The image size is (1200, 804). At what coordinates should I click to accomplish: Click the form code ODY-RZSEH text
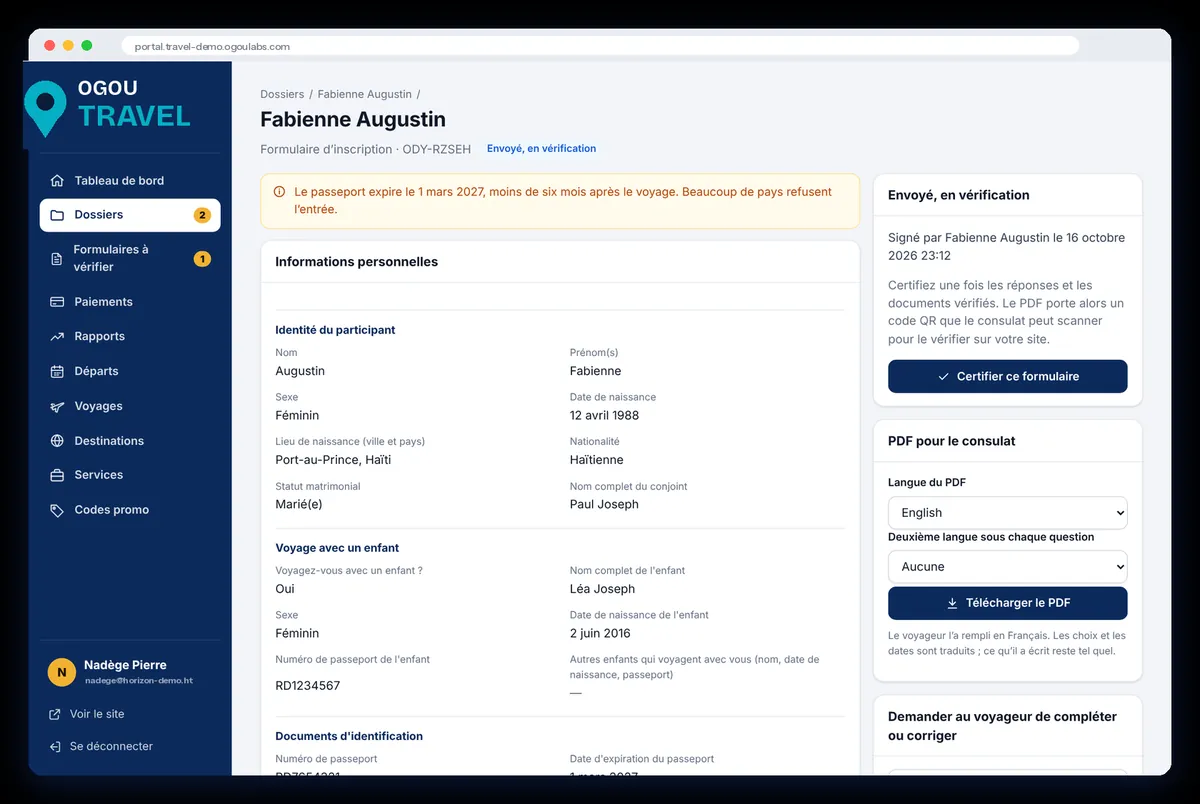point(436,149)
